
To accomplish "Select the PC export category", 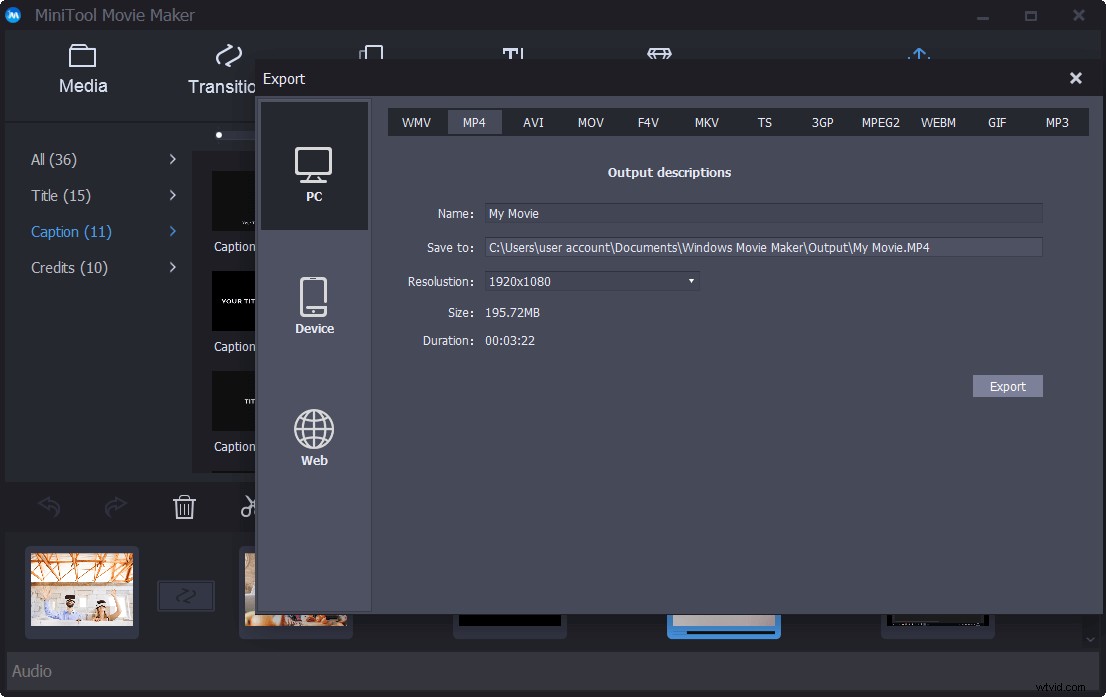I will (314, 170).
